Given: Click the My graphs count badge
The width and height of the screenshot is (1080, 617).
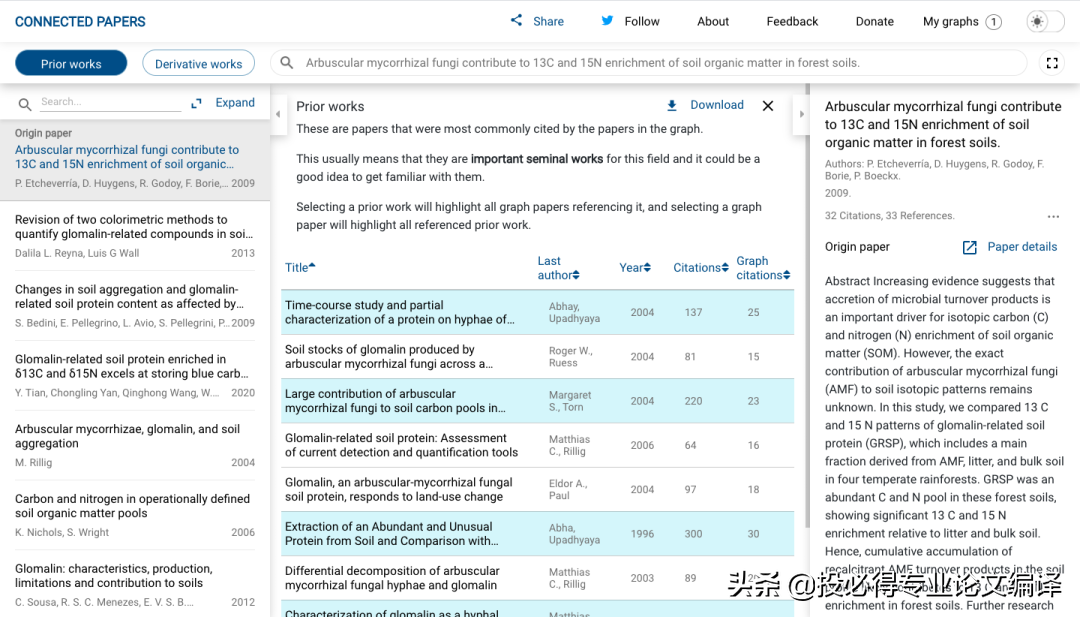Looking at the screenshot, I should pos(993,22).
